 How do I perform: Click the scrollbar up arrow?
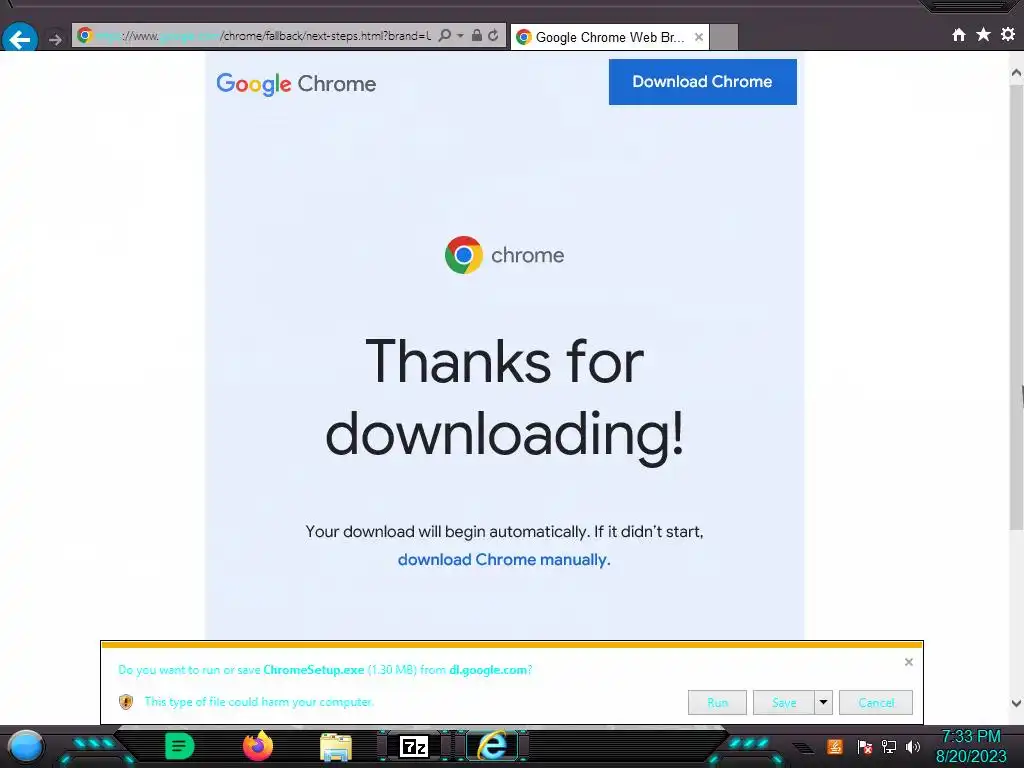[x=1016, y=73]
